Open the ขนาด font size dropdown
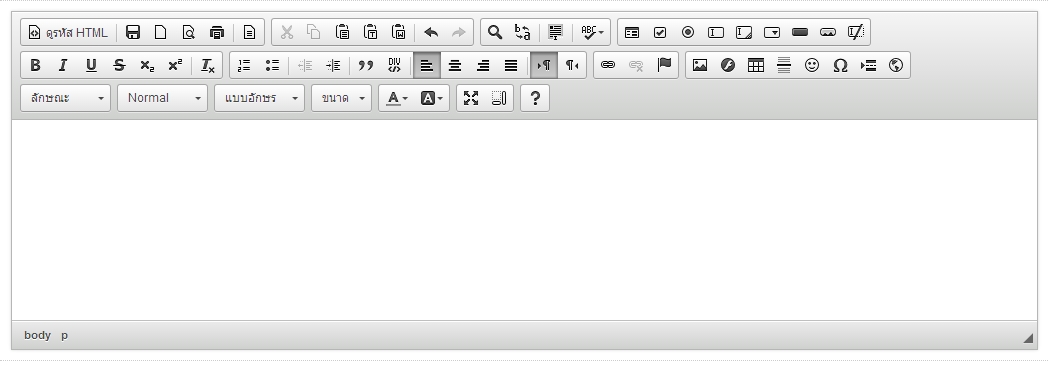The width and height of the screenshot is (1051, 369). (x=341, y=98)
